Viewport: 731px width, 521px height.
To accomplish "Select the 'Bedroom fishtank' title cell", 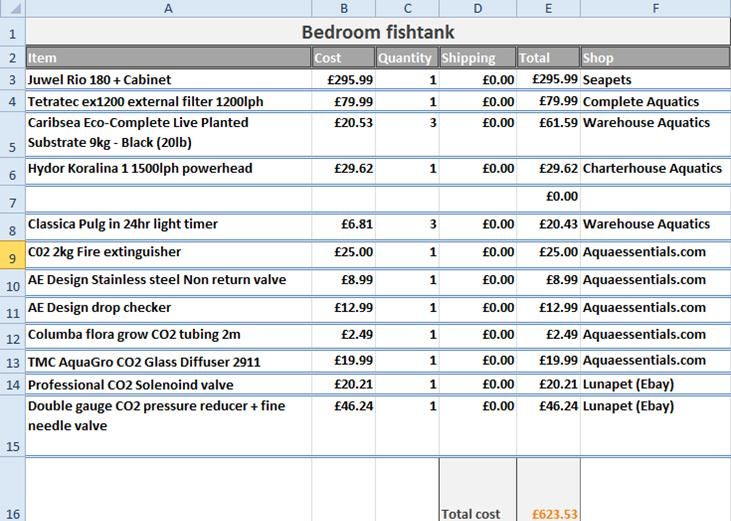I will [377, 32].
